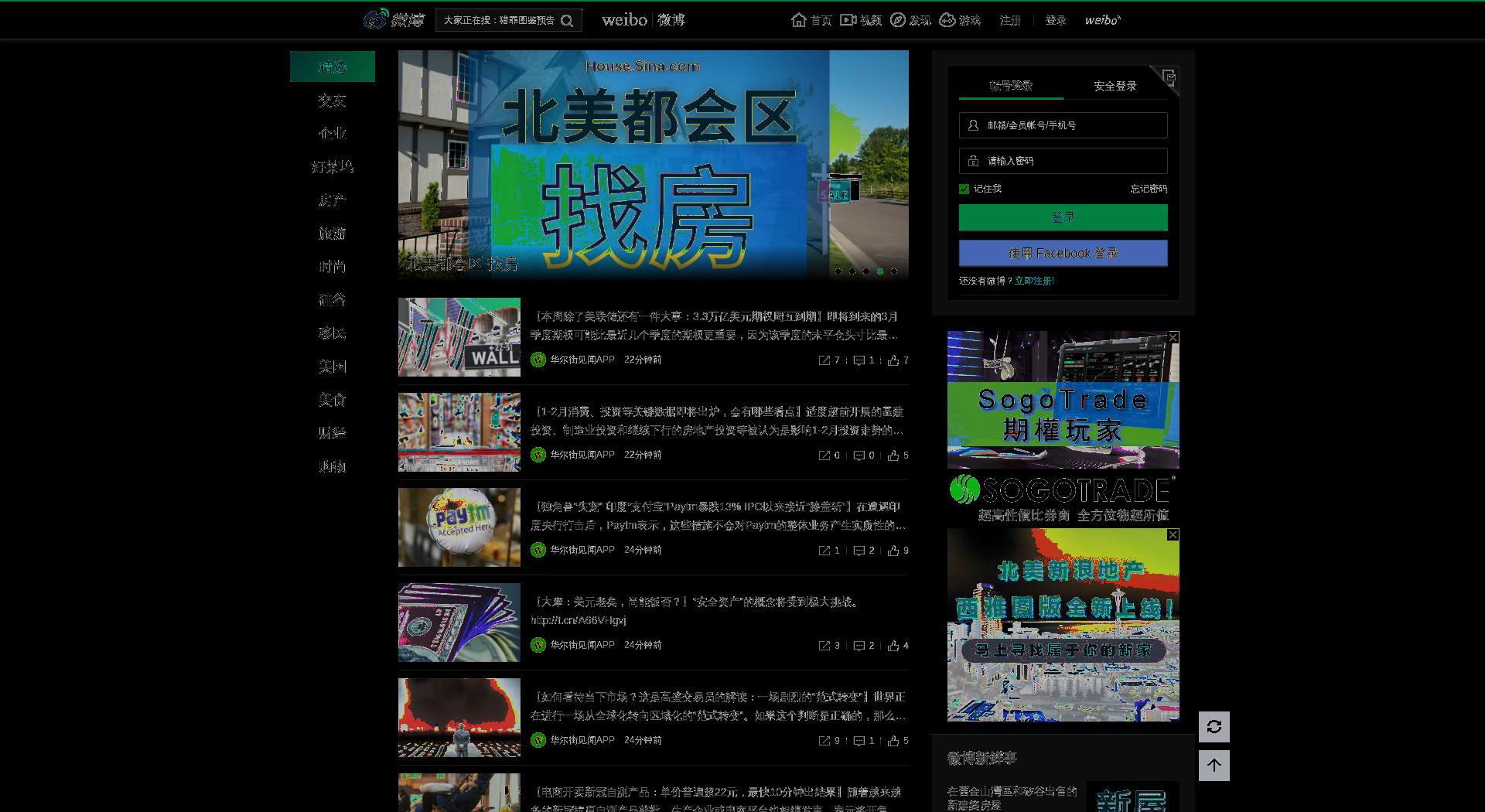1485x812 pixels.
Task: Click back-to-top arrow button
Action: [x=1214, y=766]
